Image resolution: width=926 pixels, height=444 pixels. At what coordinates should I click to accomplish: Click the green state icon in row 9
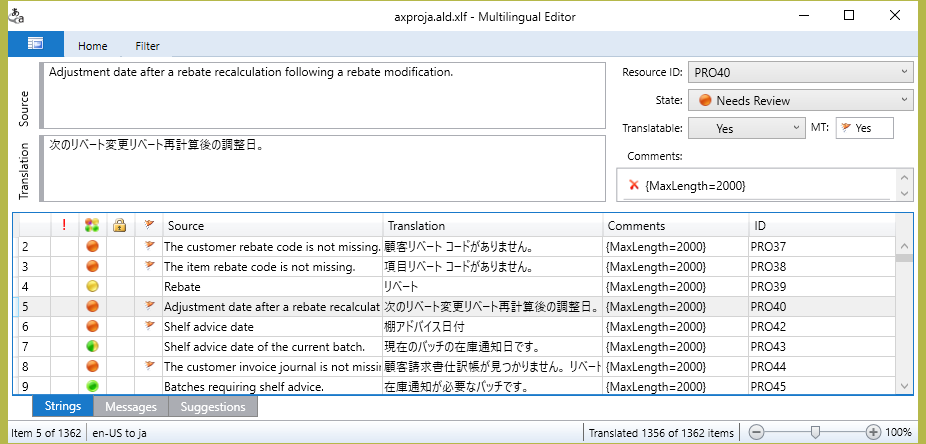click(92, 386)
